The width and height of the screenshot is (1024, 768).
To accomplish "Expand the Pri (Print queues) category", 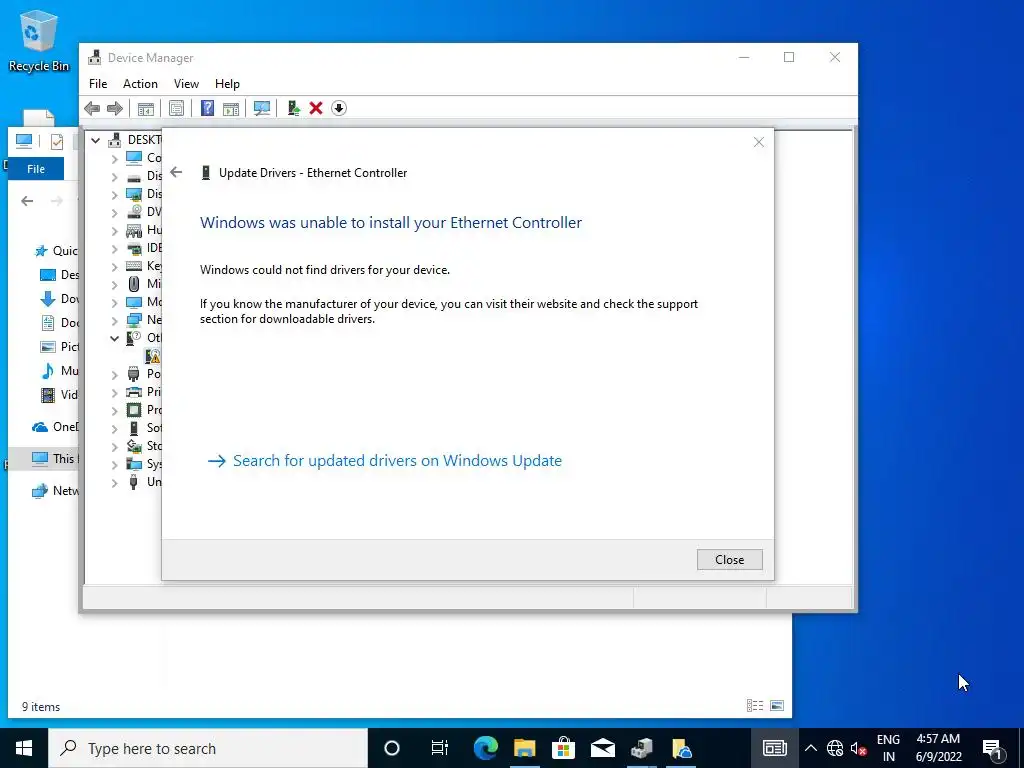I will 114,392.
